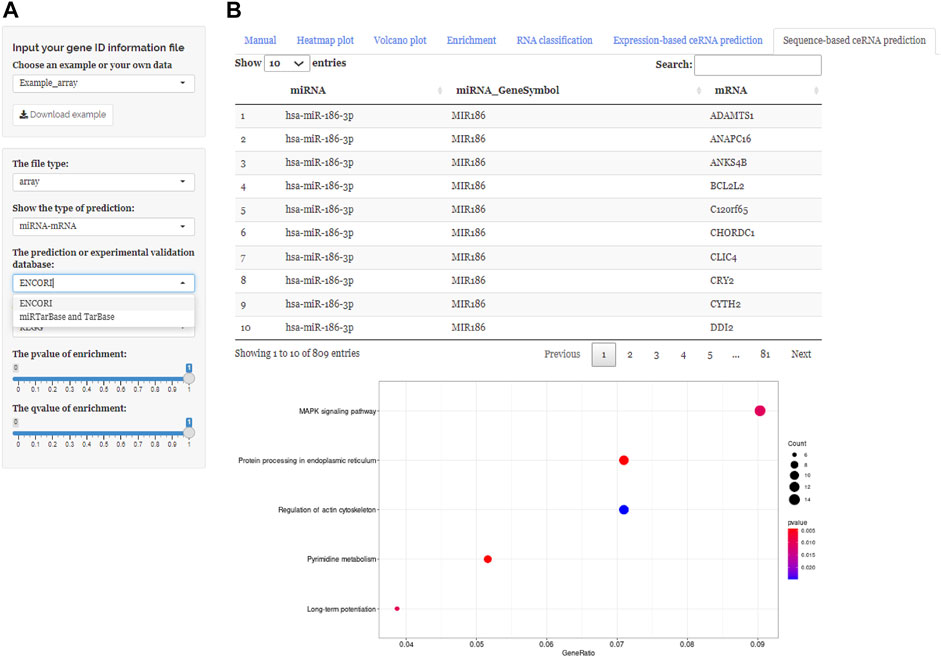Choose miRTarBase and TarBase option
The image size is (941, 657).
(x=103, y=317)
